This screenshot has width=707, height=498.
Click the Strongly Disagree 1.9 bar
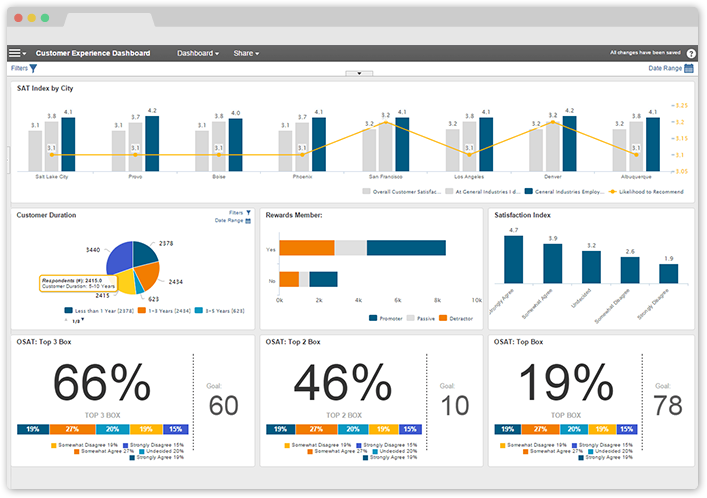(x=669, y=274)
